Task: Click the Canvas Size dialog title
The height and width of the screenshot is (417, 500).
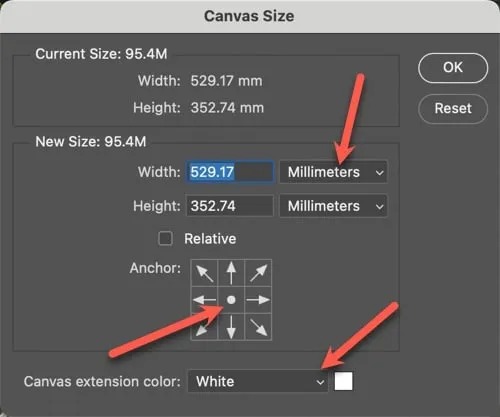Action: tap(249, 16)
